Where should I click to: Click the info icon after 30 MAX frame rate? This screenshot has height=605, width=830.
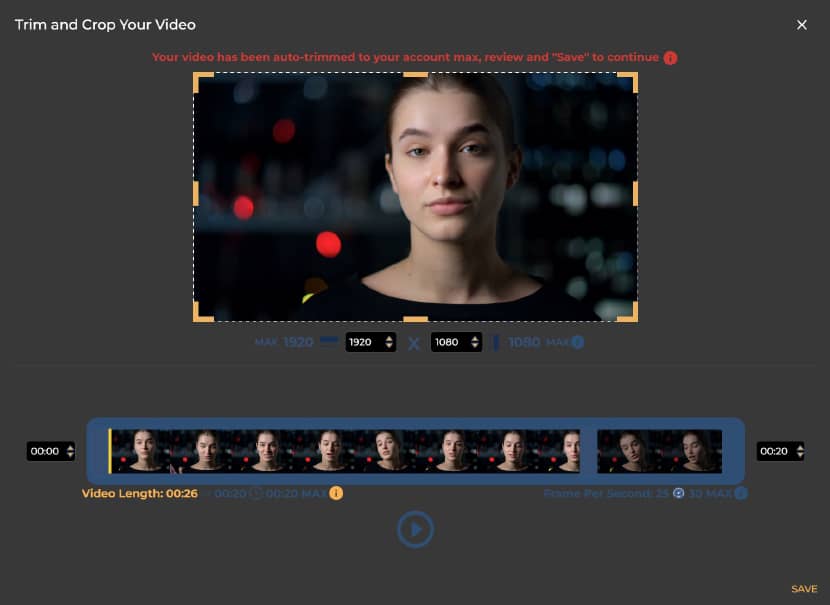tap(741, 493)
